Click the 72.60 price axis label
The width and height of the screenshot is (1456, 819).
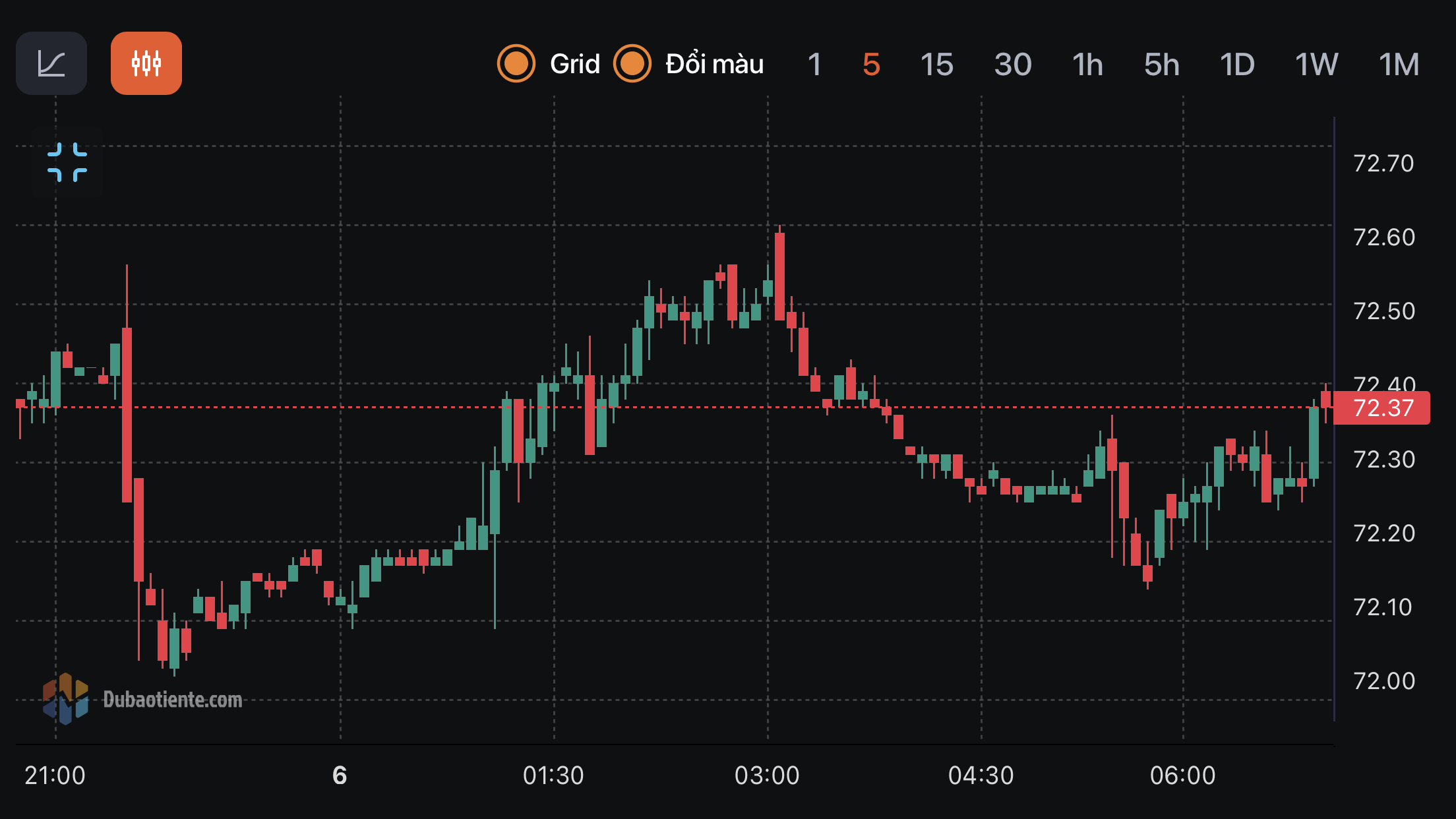point(1383,237)
